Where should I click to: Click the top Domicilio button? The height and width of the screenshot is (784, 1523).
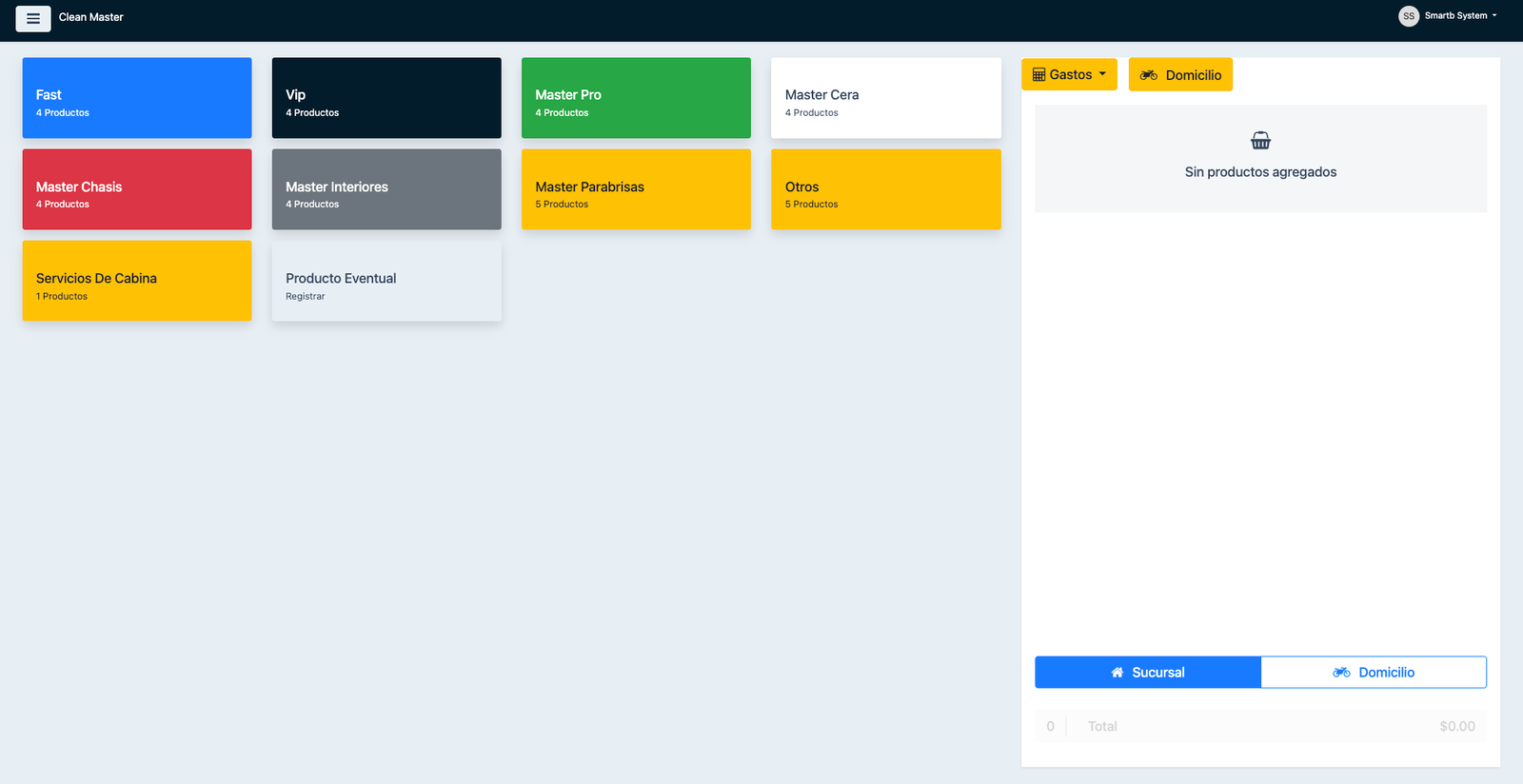(x=1180, y=75)
